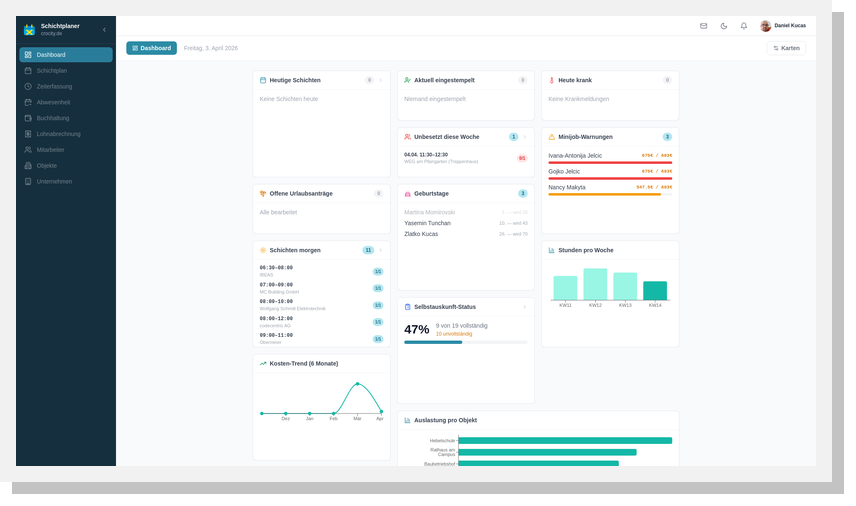Expand Heutige Schichten with its chevron

[x=381, y=80]
